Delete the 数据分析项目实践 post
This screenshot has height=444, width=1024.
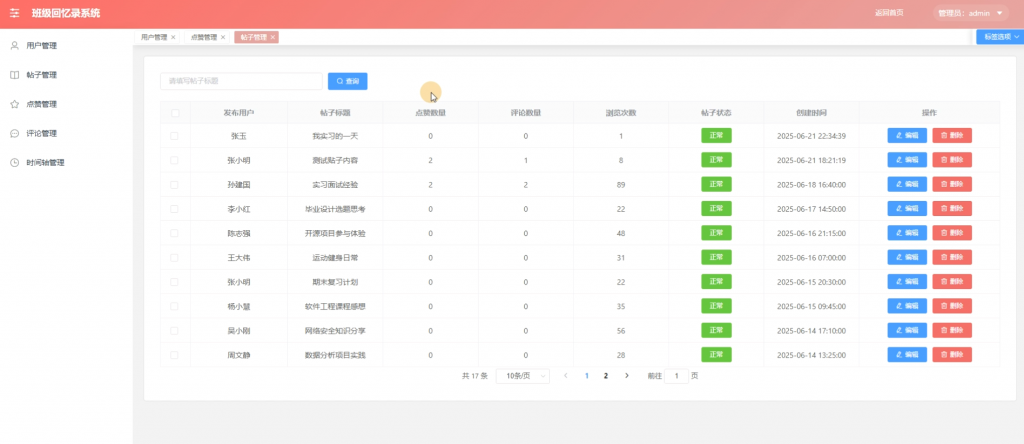pos(952,355)
